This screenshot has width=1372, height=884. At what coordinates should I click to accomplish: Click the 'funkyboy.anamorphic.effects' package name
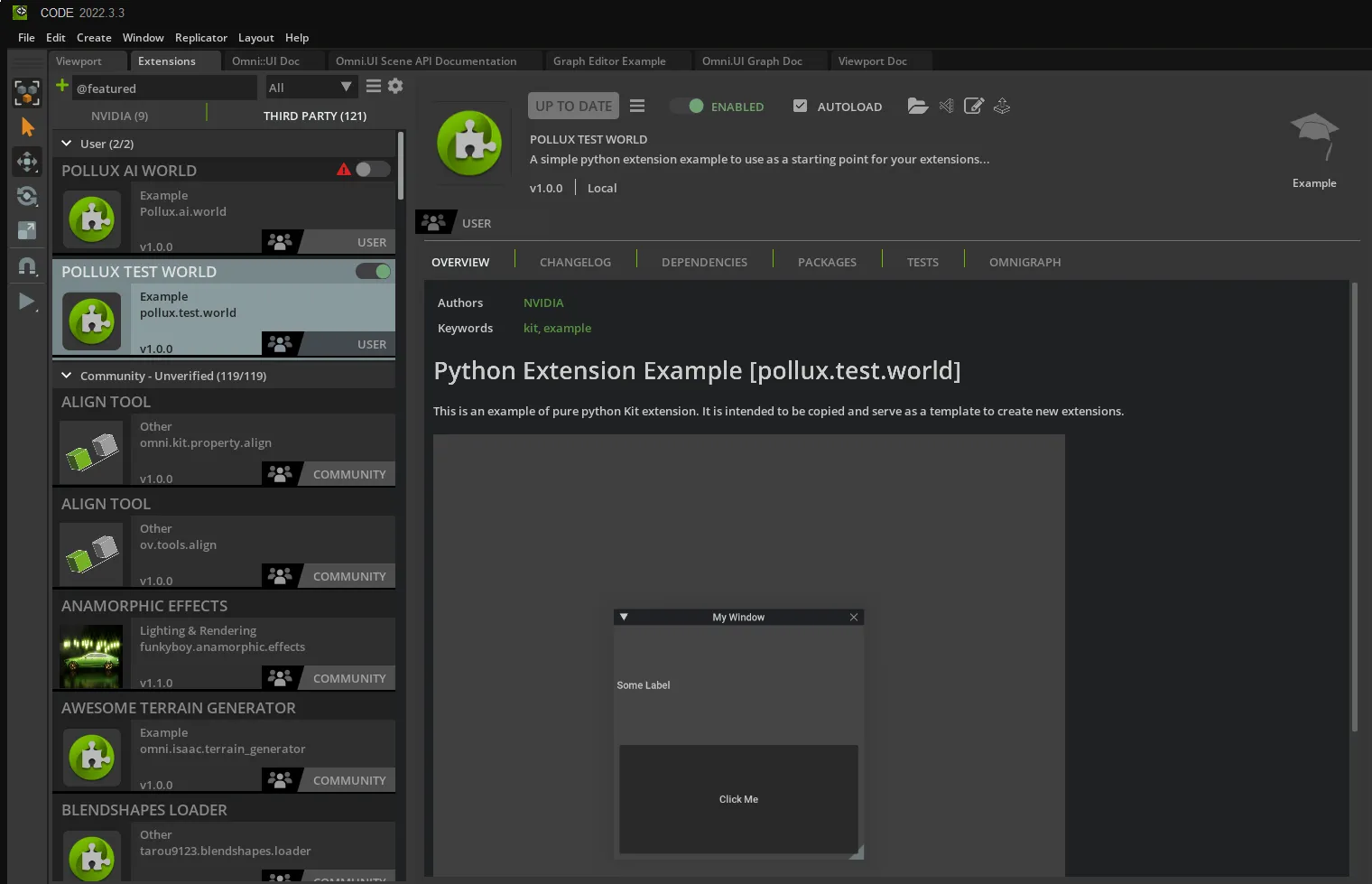point(222,647)
